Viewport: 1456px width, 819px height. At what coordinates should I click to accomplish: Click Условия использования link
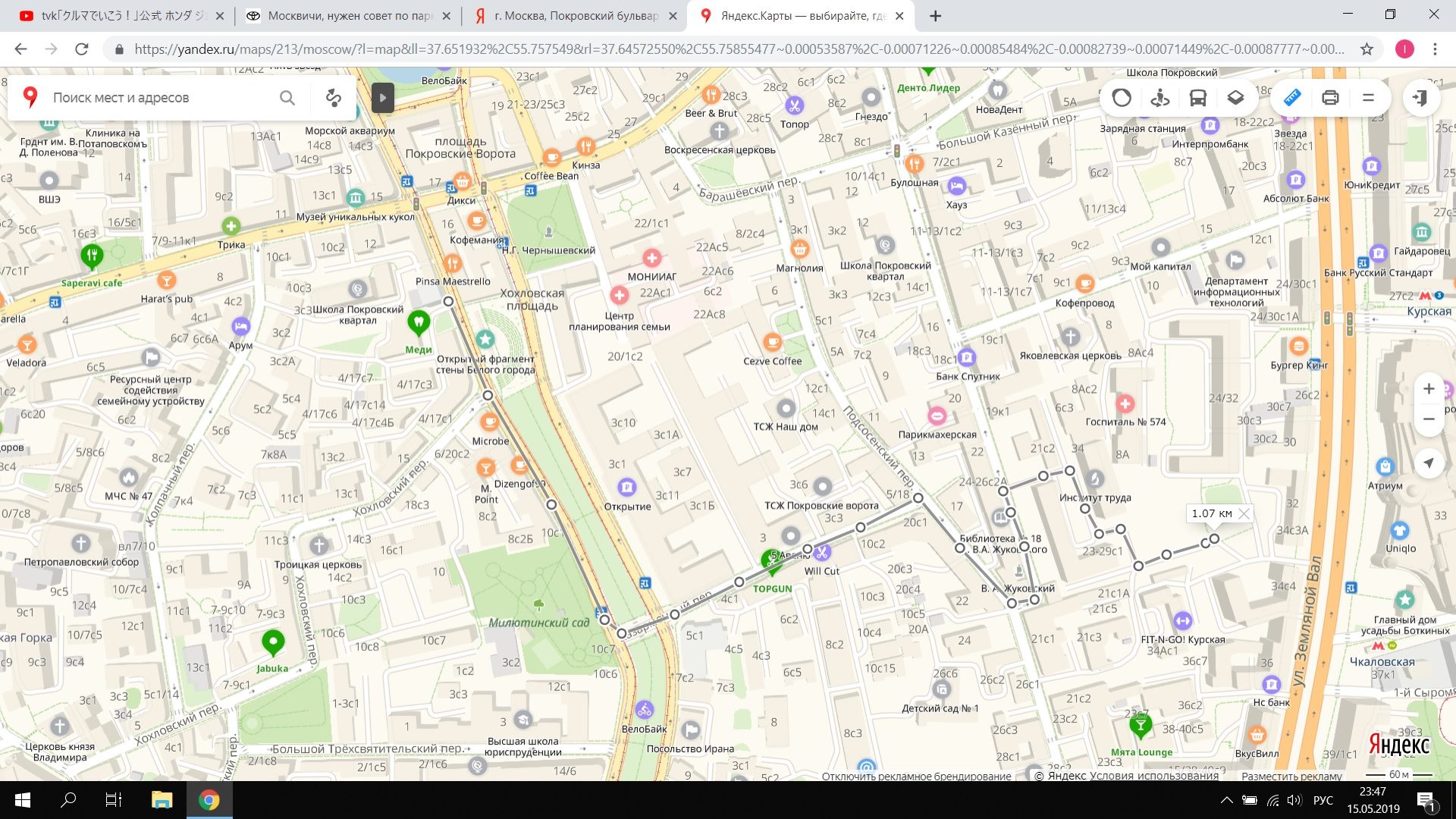[x=1154, y=776]
